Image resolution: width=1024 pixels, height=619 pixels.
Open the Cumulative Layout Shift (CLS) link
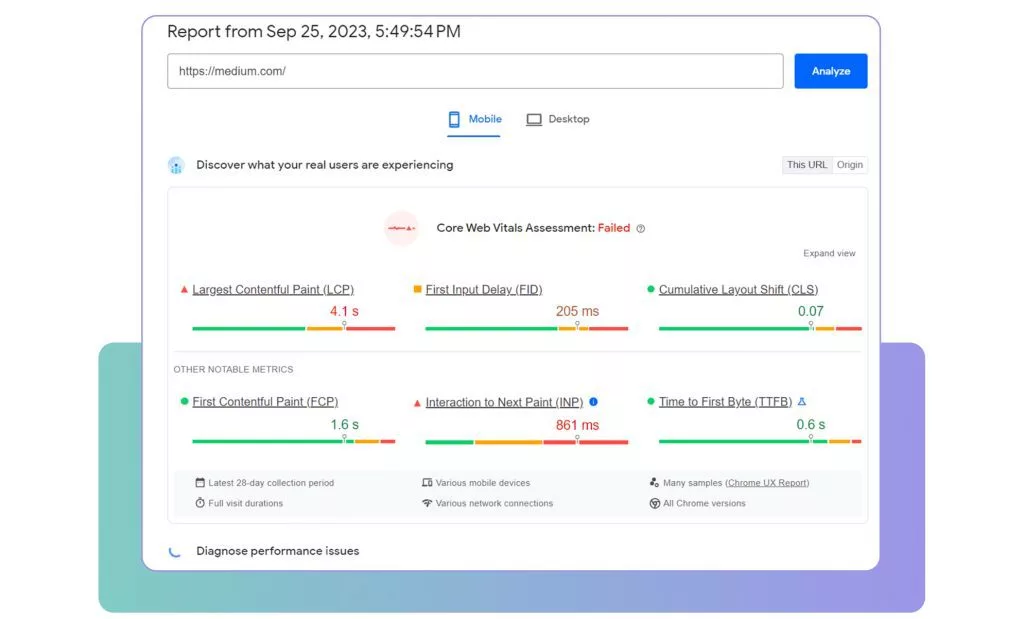pos(738,289)
